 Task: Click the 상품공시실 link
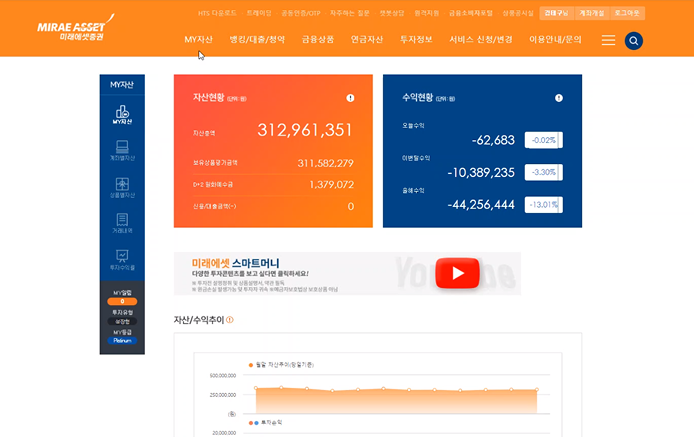pos(518,13)
